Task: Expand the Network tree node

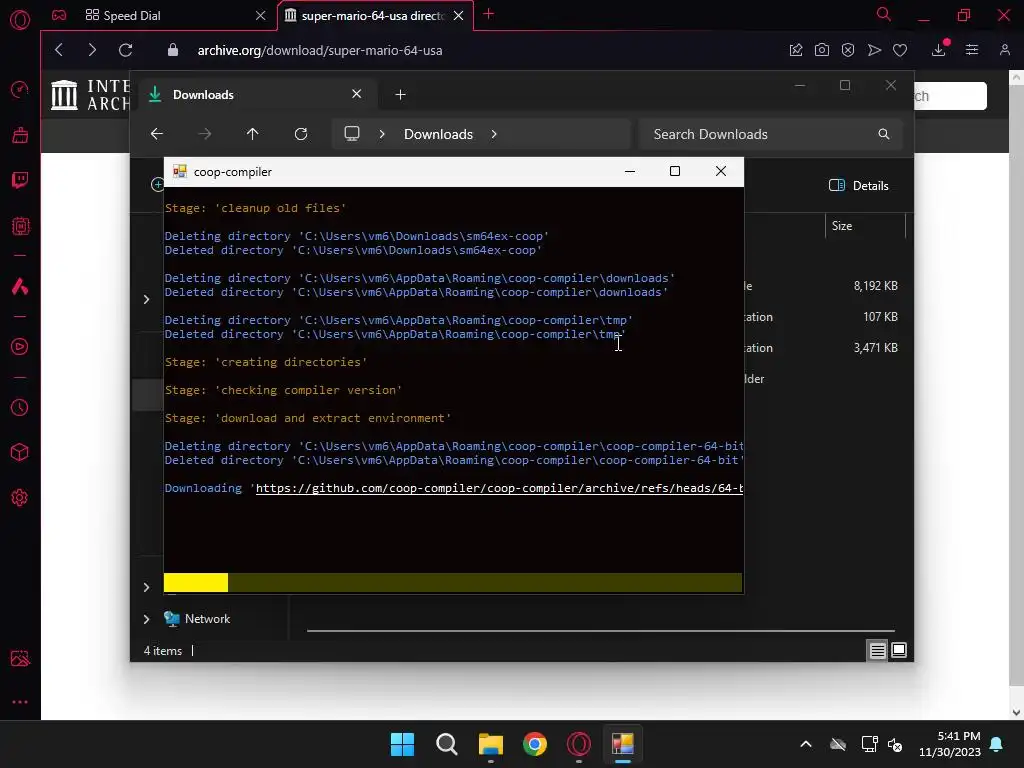Action: (146, 619)
